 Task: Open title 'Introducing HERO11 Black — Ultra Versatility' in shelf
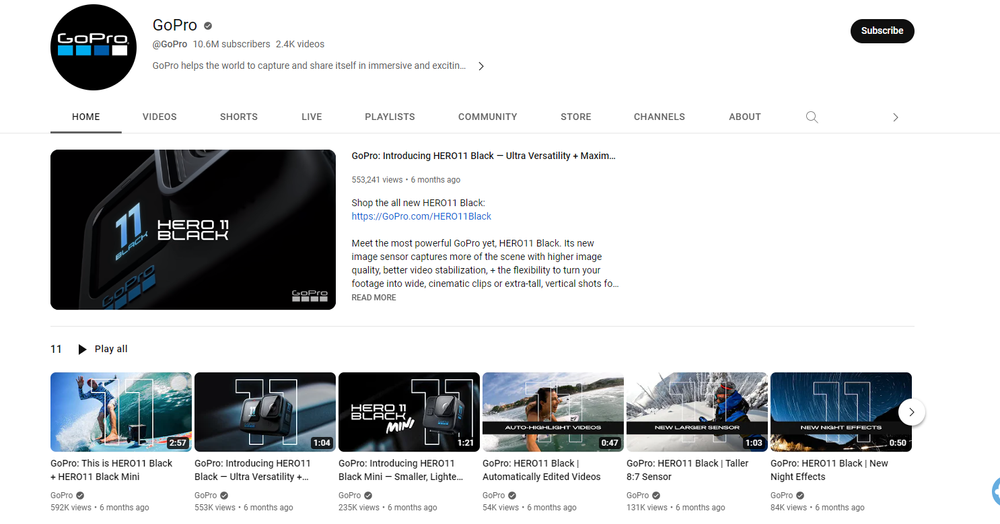coord(253,470)
